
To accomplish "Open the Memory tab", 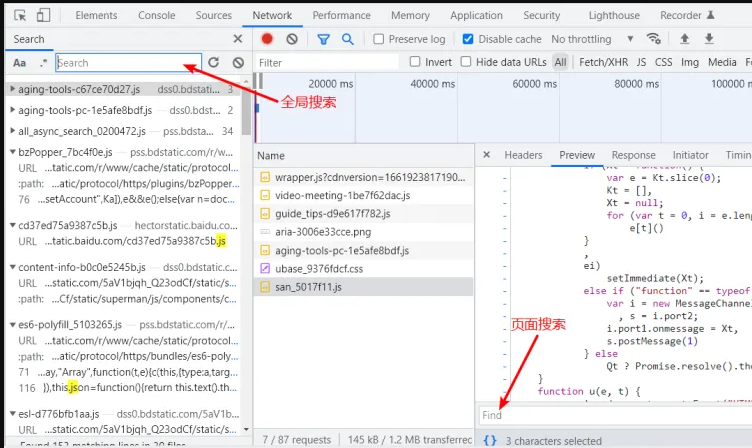I will [x=410, y=15].
